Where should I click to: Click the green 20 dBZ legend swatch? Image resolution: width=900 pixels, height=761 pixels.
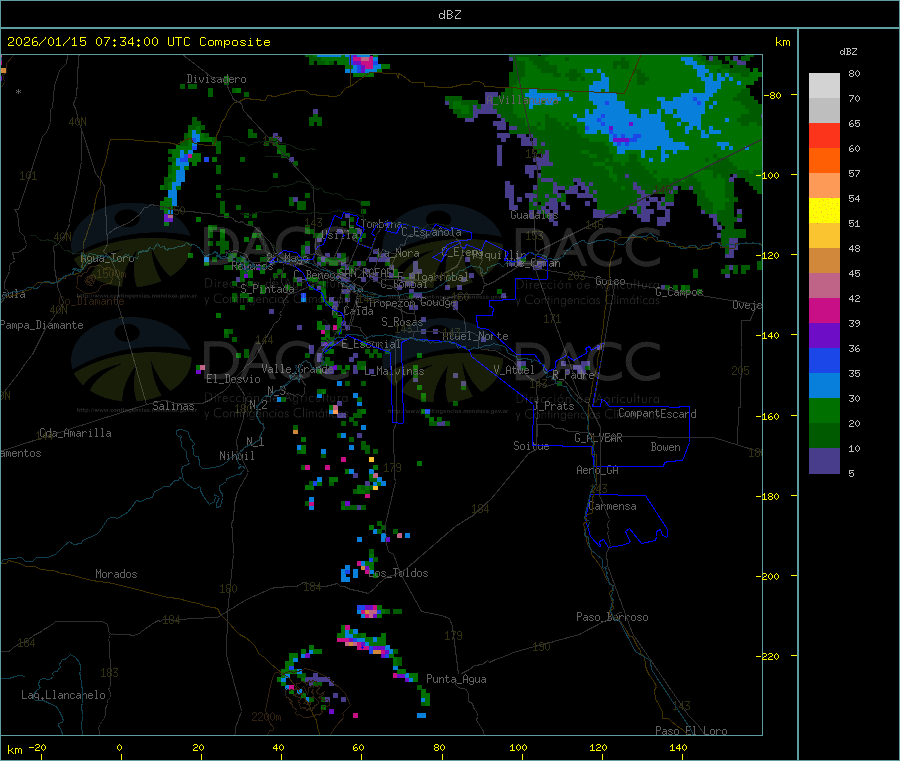coord(824,410)
